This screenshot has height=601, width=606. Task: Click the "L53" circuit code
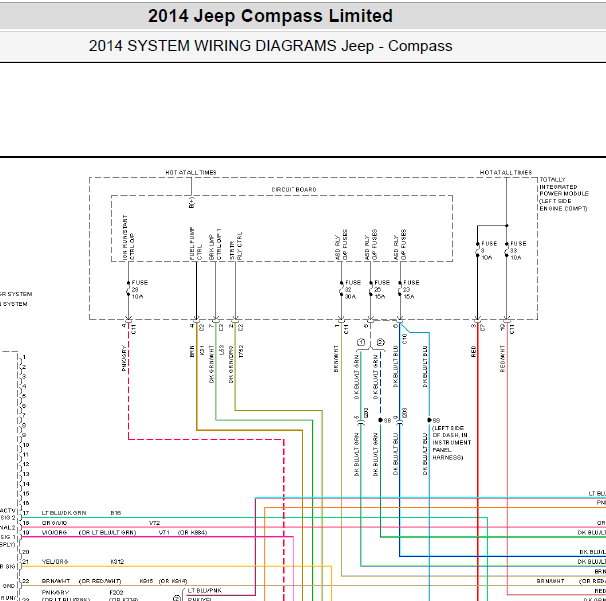point(221,350)
